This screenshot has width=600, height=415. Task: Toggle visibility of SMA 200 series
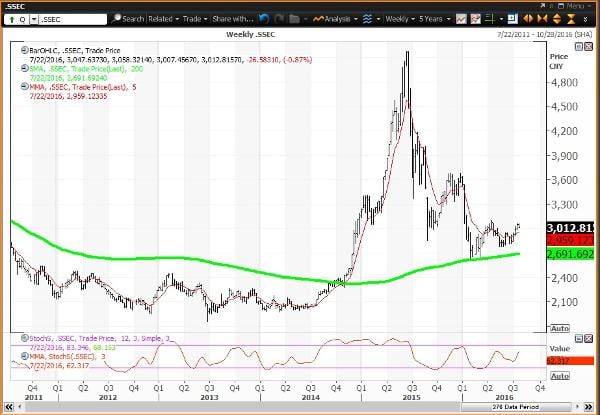24,68
